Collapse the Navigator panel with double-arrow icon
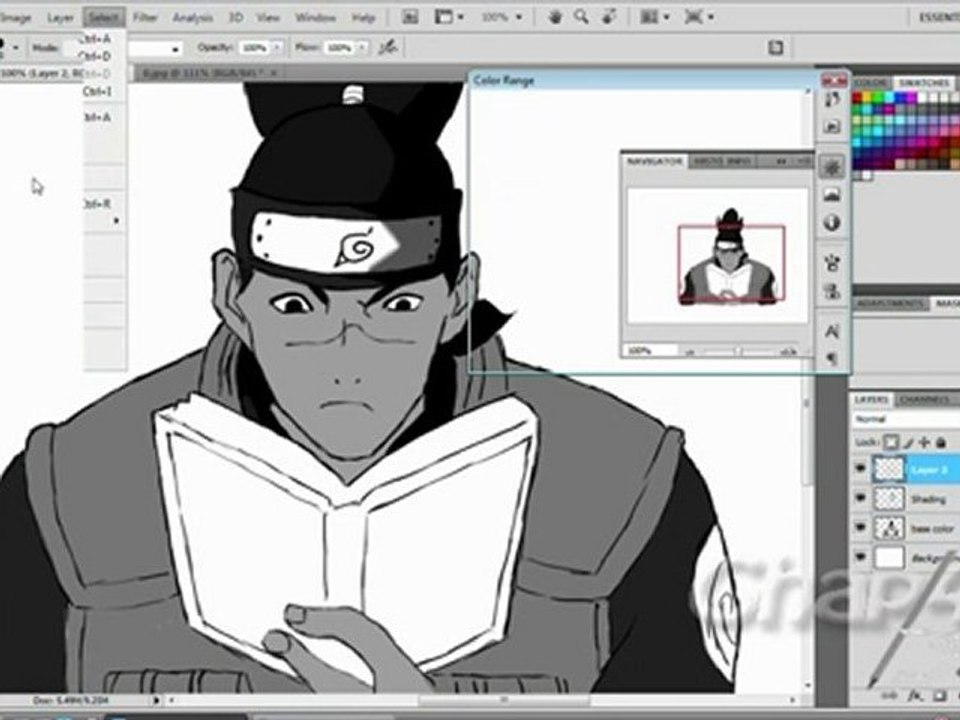 (x=782, y=162)
